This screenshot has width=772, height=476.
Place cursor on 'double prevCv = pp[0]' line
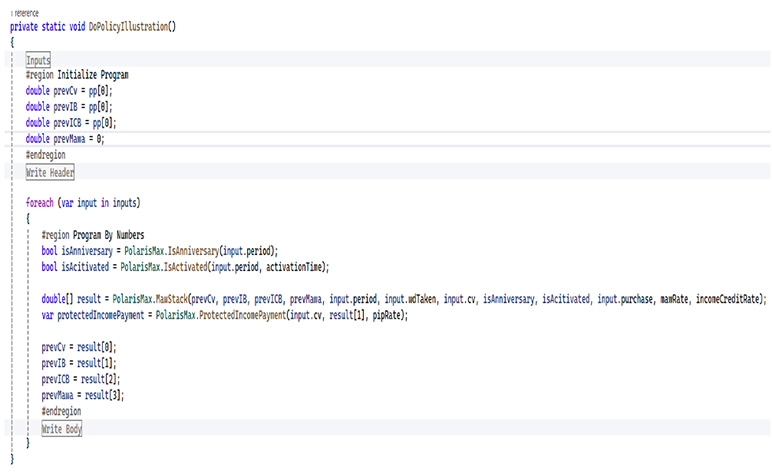(x=70, y=91)
